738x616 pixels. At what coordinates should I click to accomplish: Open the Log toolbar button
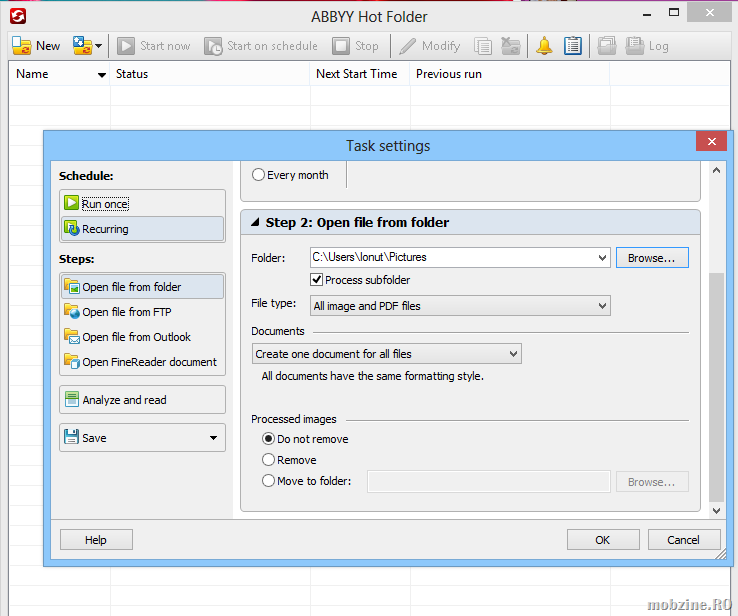(x=647, y=46)
